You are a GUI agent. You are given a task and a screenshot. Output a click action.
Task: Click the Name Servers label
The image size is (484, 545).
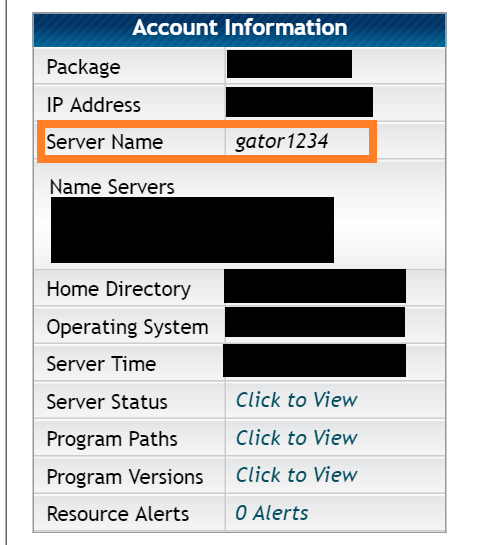pyautogui.click(x=112, y=187)
